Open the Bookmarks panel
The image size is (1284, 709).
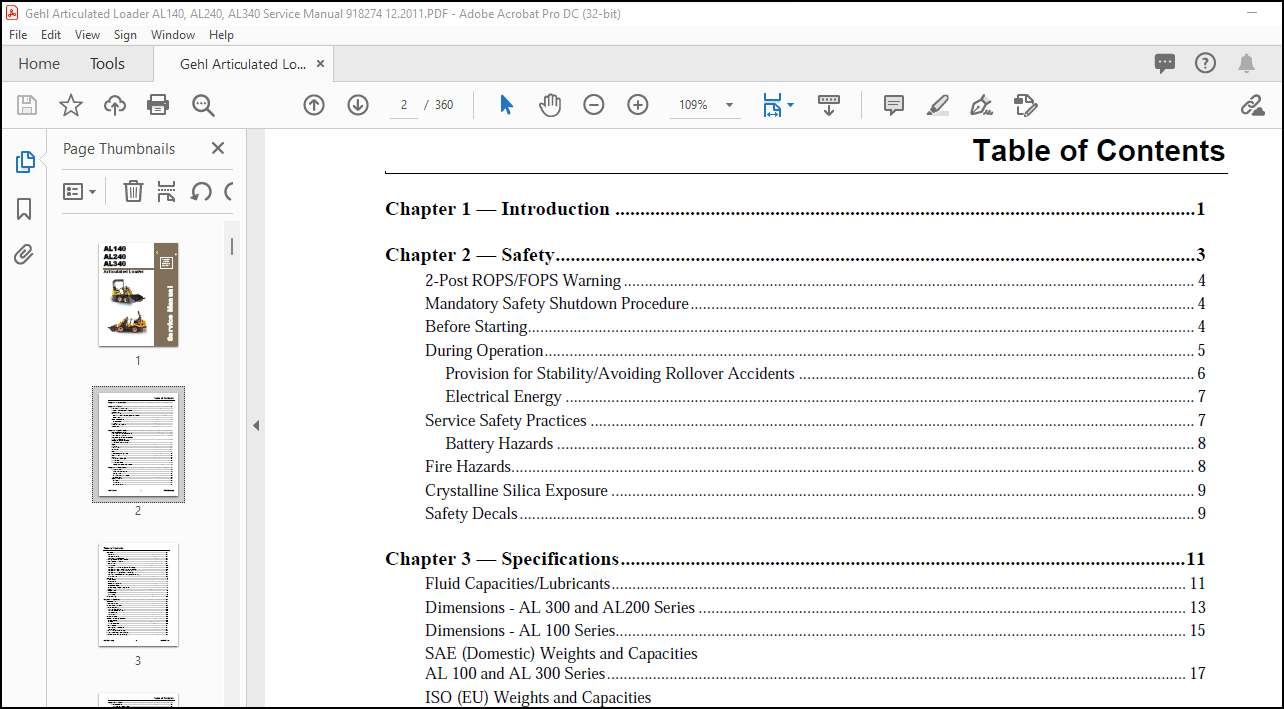(25, 208)
